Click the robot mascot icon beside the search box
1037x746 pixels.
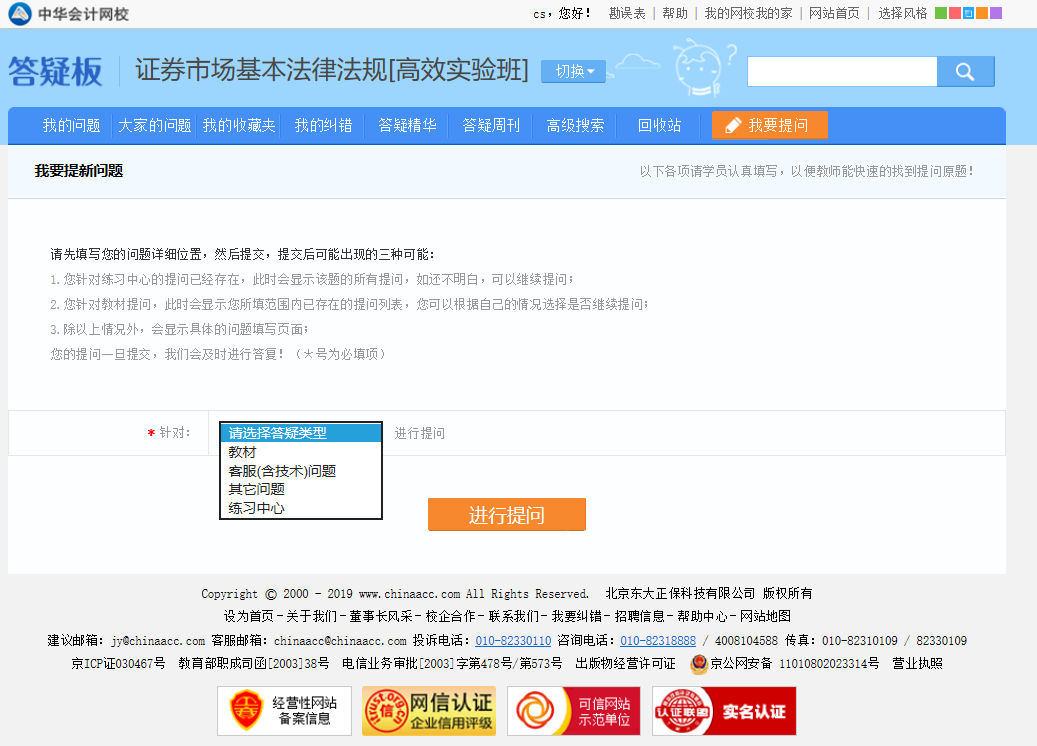(x=697, y=65)
